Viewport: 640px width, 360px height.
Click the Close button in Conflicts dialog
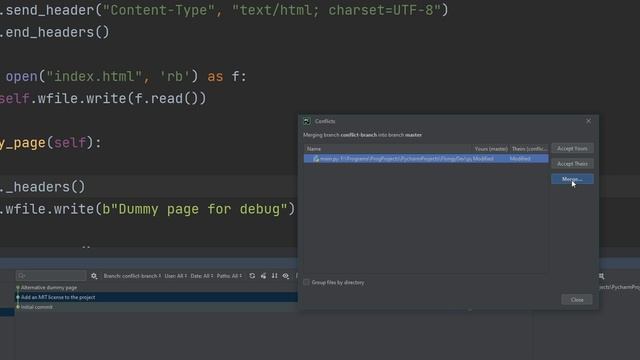click(577, 300)
